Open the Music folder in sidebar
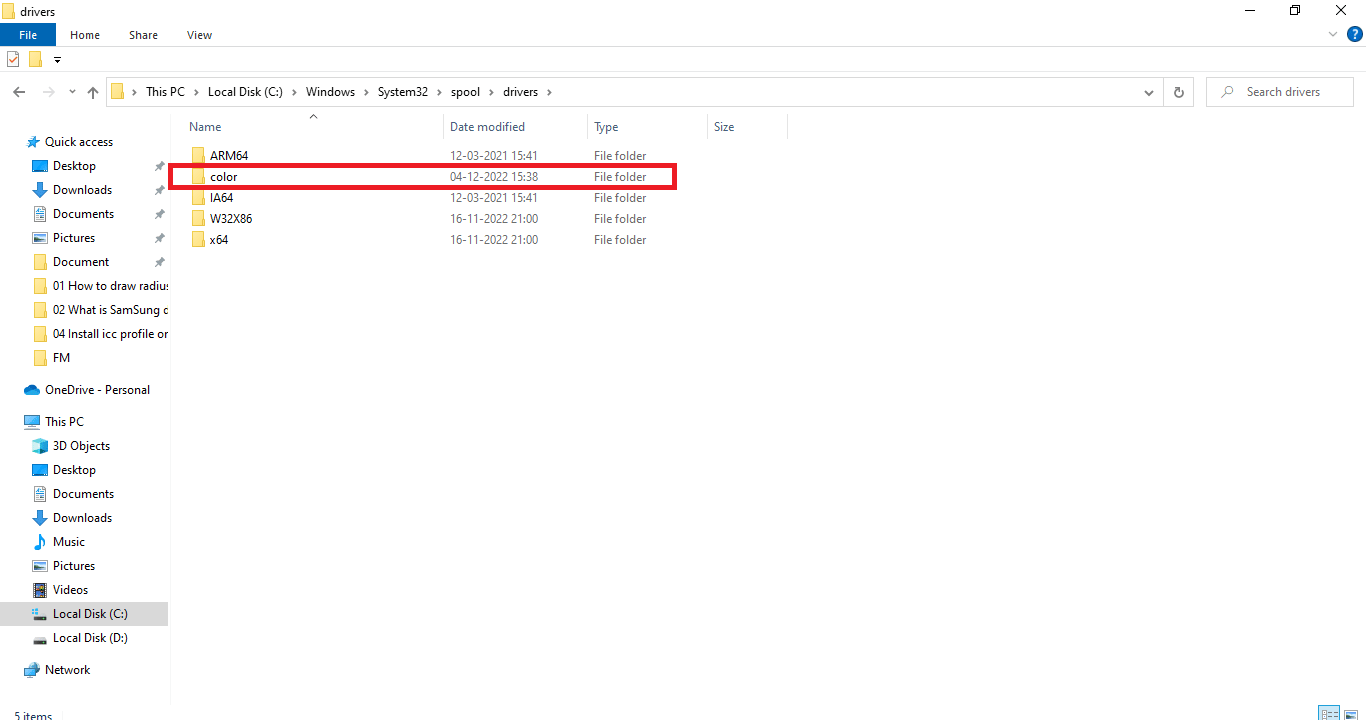1366x720 pixels. pos(69,542)
